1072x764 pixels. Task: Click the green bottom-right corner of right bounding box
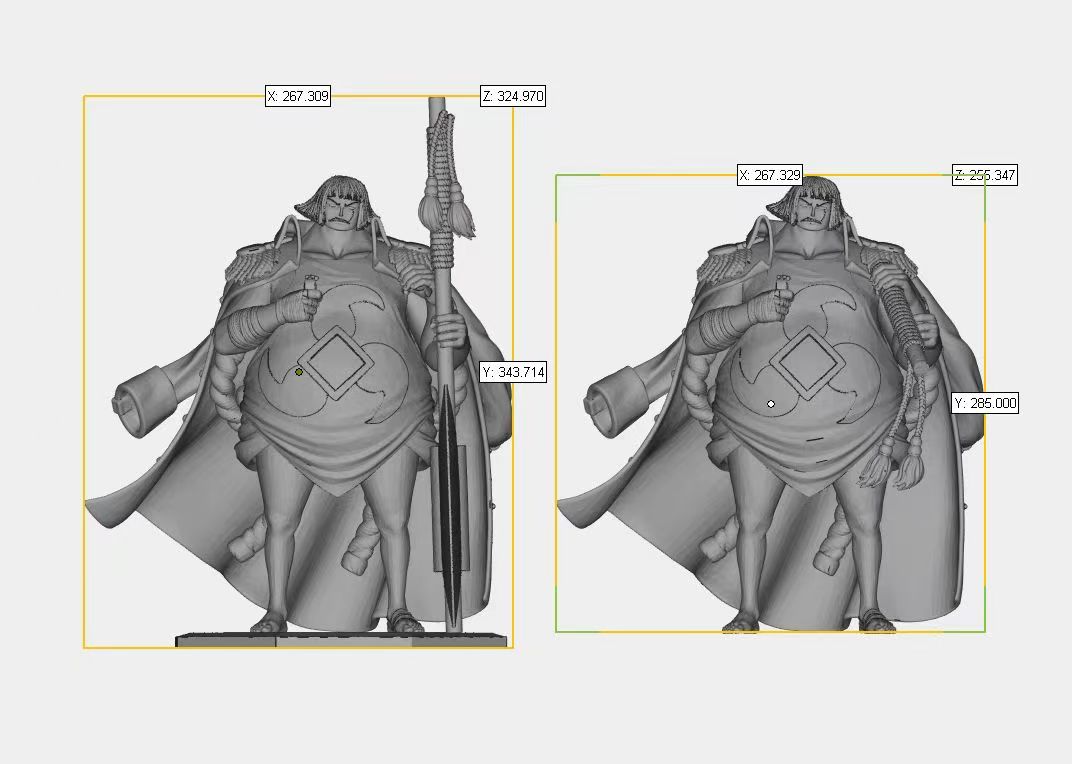[984, 630]
